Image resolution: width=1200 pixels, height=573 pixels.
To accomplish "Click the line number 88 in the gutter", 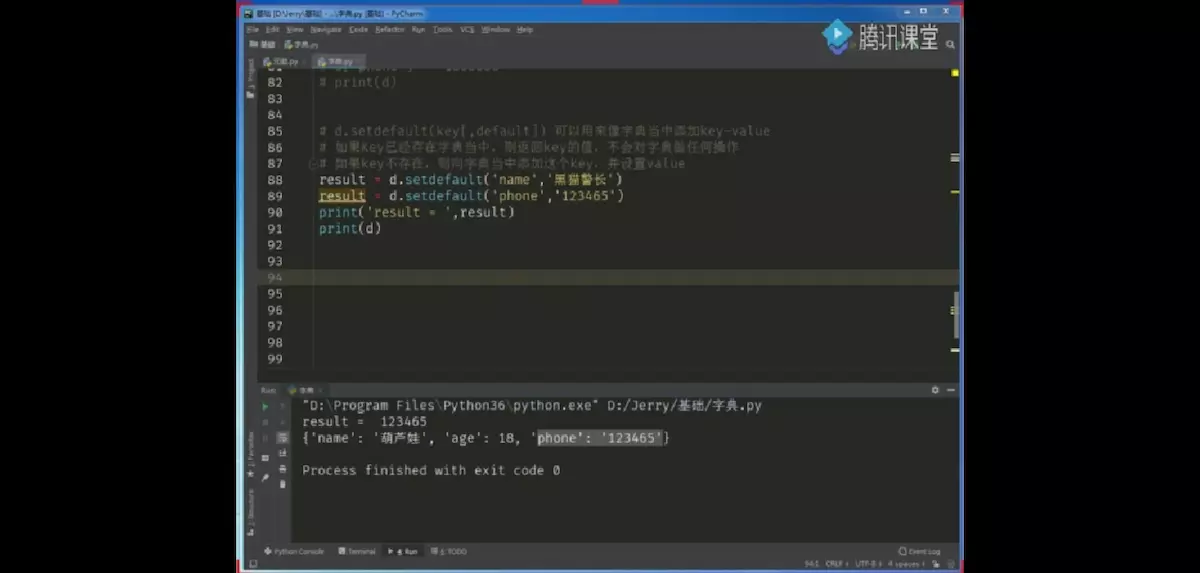I will (275, 180).
